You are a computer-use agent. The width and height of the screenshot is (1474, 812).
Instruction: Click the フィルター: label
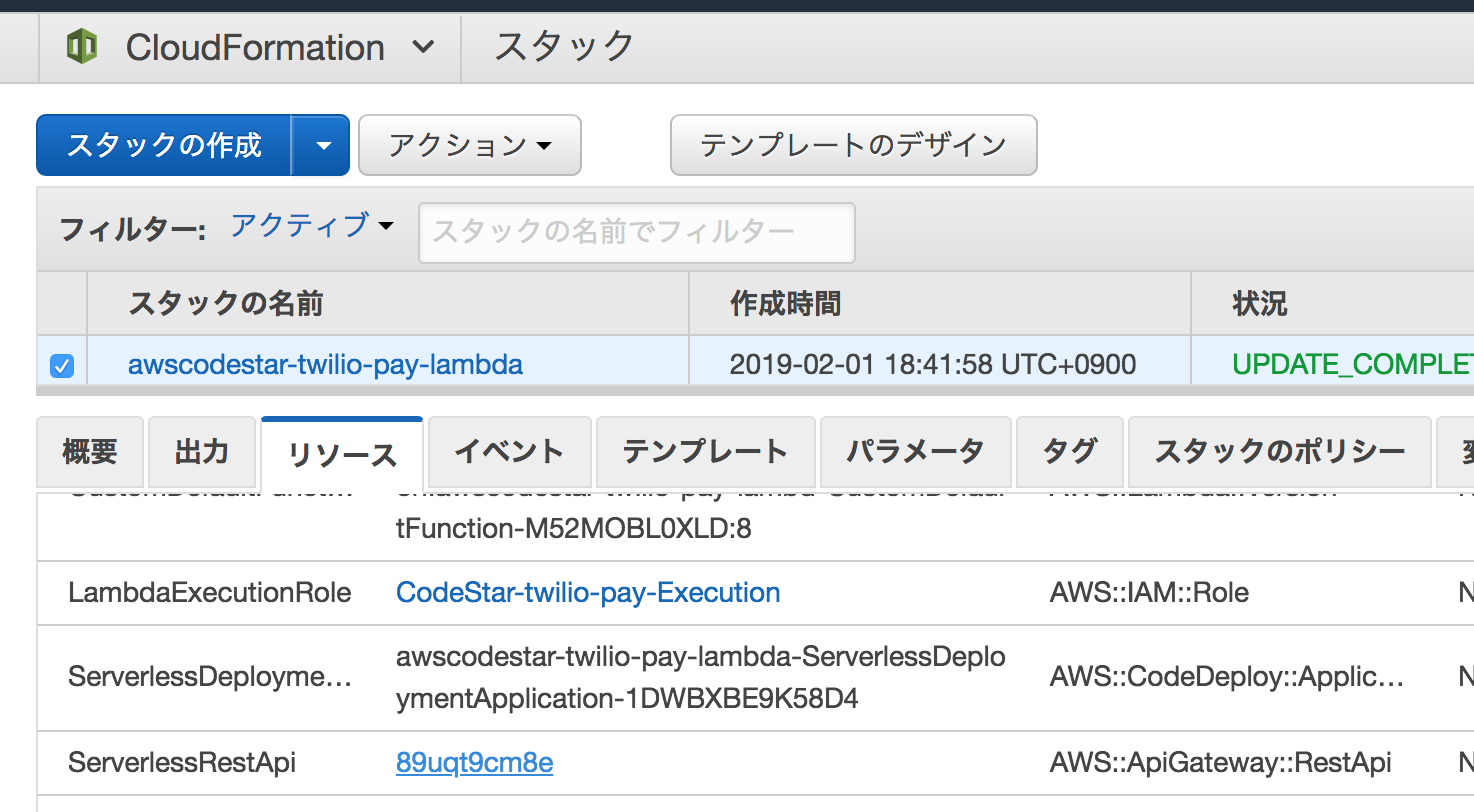133,230
